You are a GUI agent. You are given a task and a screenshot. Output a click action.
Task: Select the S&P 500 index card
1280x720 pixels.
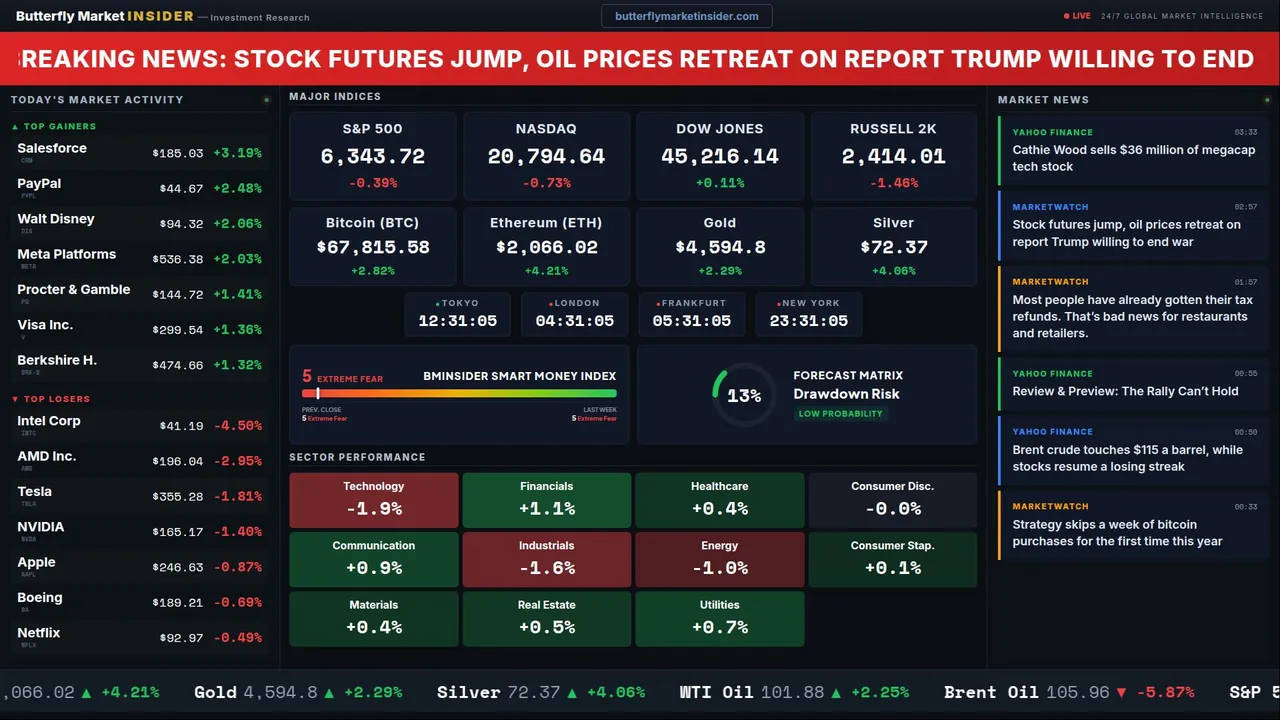click(x=372, y=155)
